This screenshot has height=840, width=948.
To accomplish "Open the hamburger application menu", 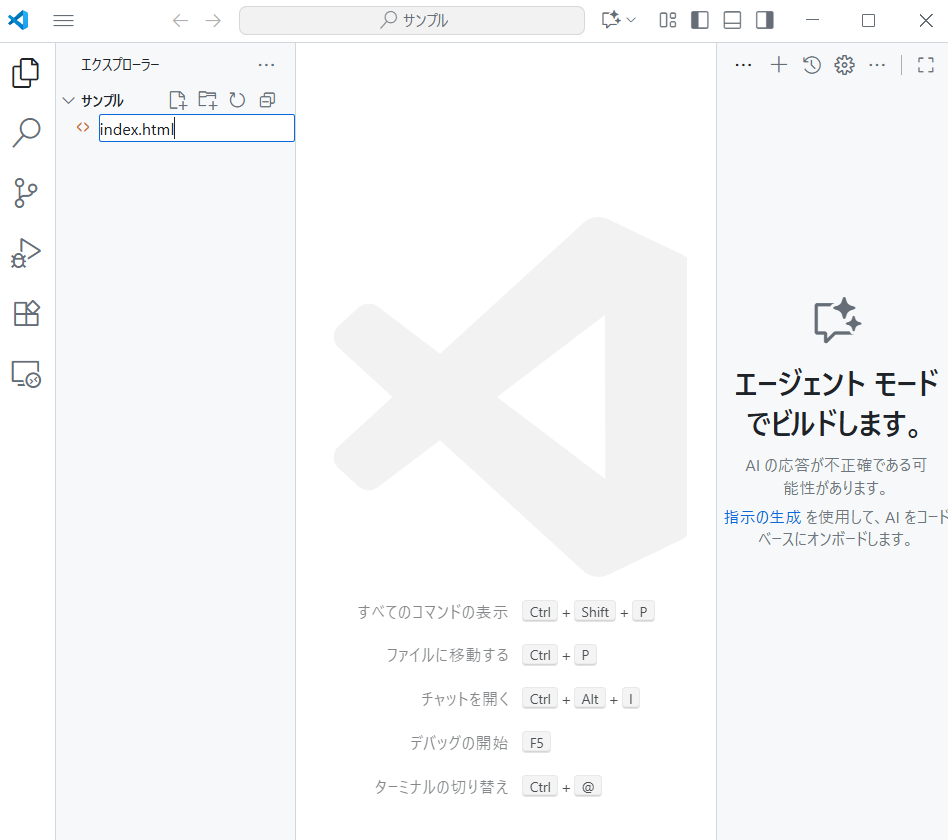I will tap(63, 20).
